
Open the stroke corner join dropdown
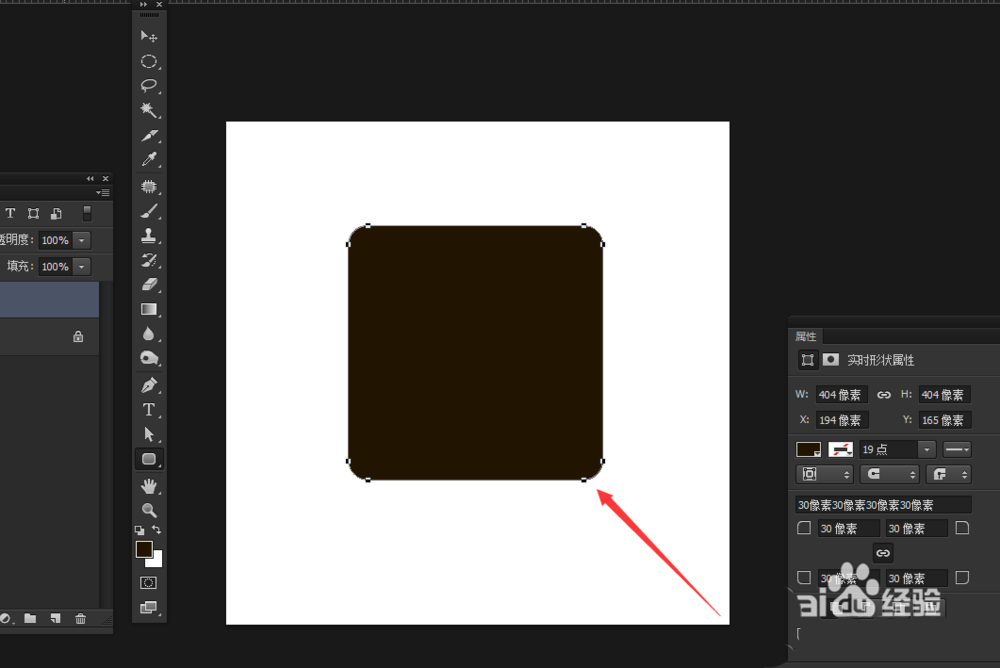click(x=949, y=474)
